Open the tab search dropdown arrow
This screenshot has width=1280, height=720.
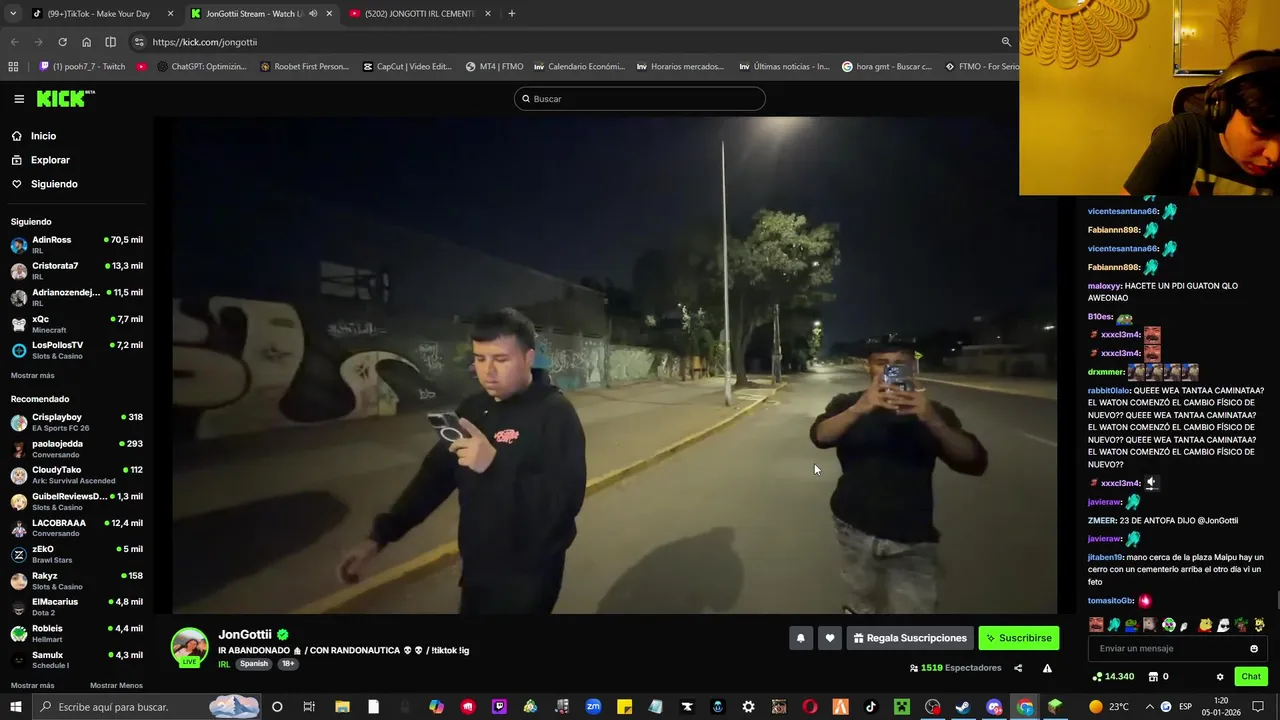[x=13, y=14]
